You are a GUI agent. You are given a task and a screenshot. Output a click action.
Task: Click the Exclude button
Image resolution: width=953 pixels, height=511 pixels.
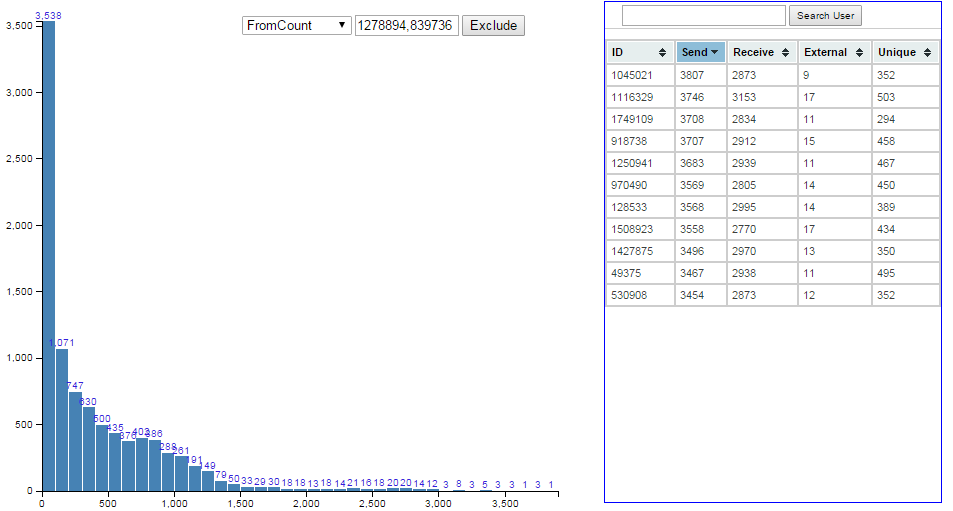(493, 25)
